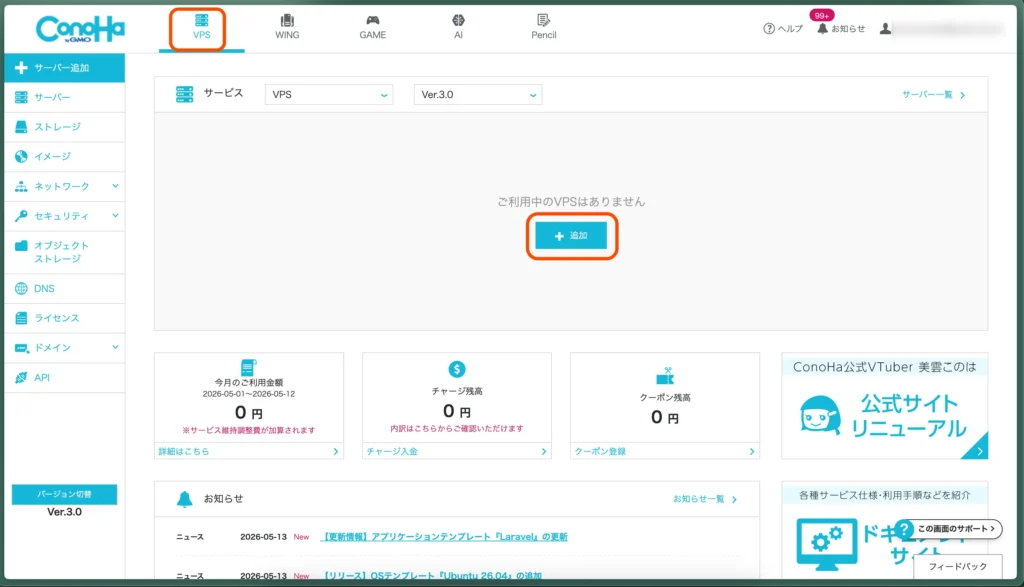Open the Ver.3.0 version dropdown
The image size is (1024, 587).
(477, 95)
